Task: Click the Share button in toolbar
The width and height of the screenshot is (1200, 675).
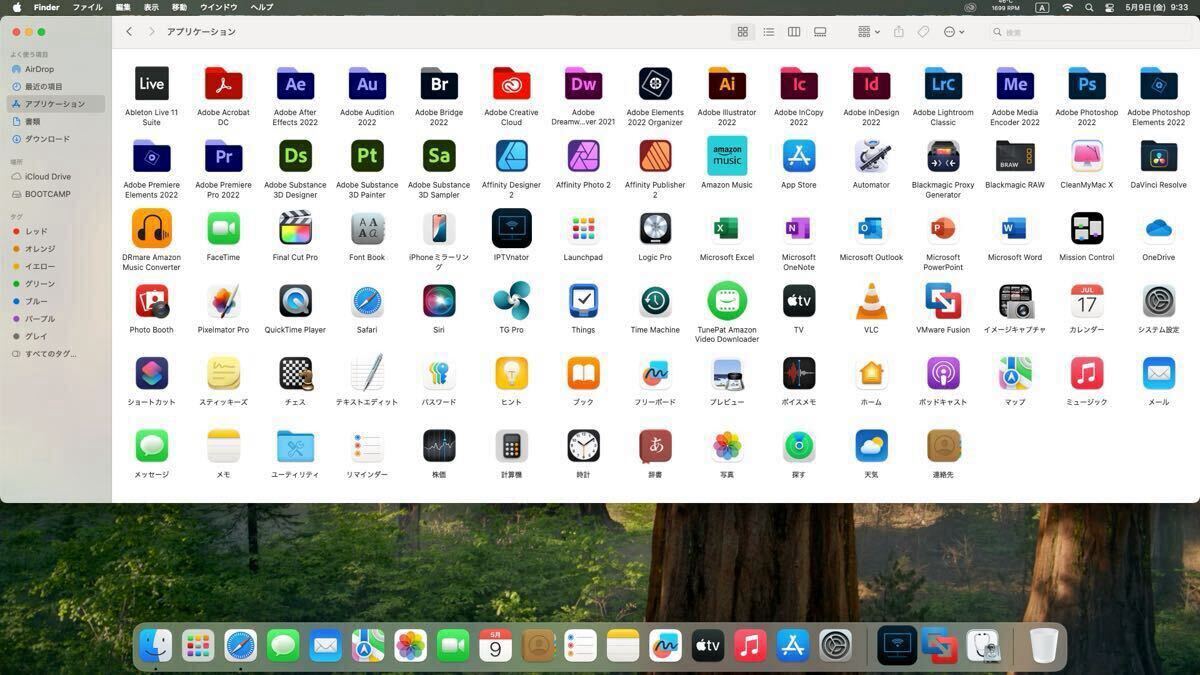Action: (899, 32)
